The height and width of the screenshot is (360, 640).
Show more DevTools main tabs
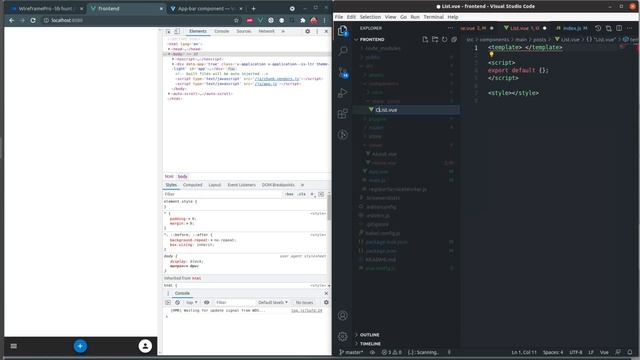(x=283, y=31)
